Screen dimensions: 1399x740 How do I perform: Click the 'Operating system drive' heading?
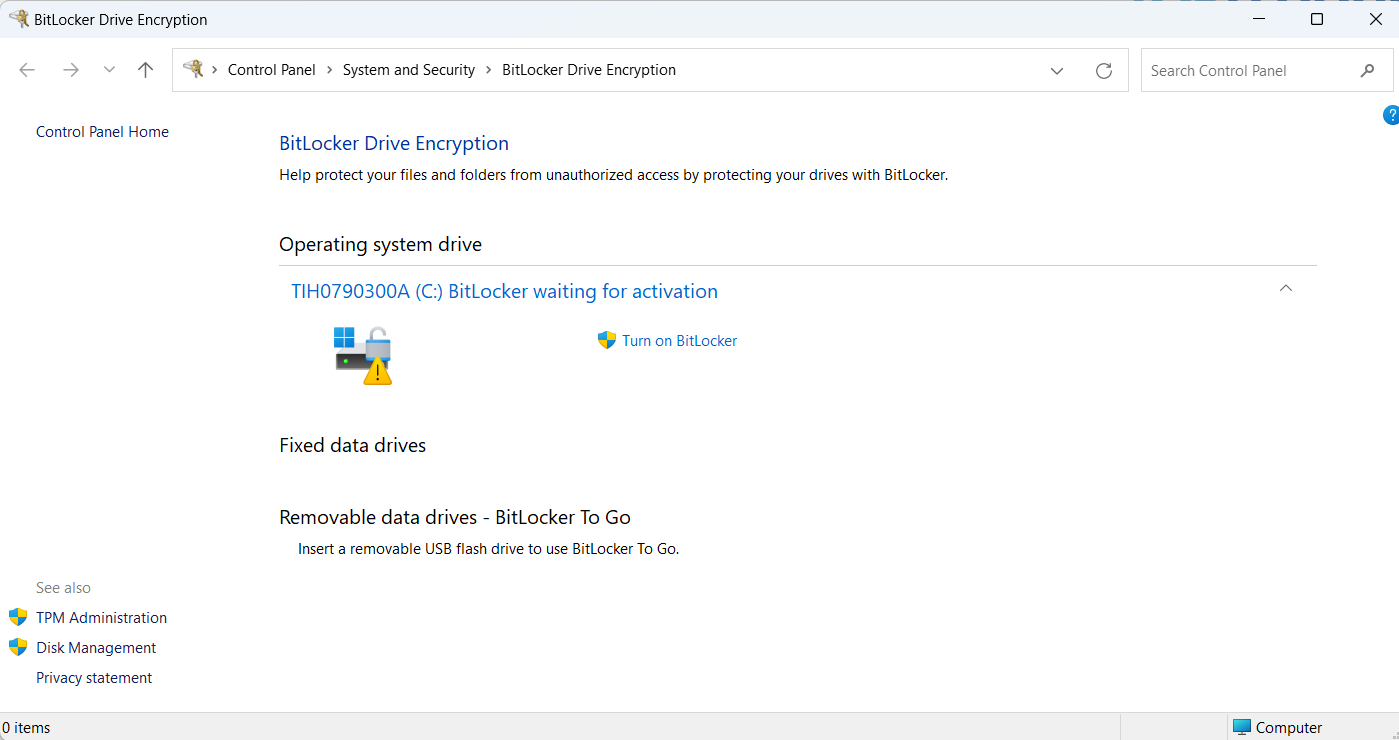380,244
